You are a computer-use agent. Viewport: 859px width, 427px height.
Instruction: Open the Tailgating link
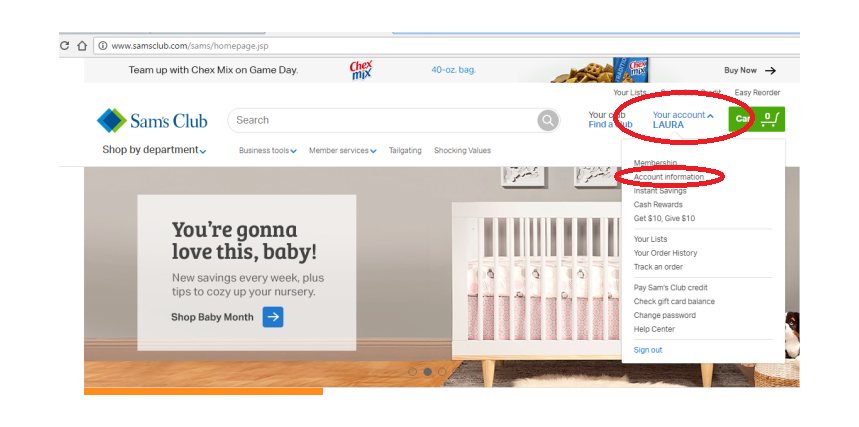[405, 150]
